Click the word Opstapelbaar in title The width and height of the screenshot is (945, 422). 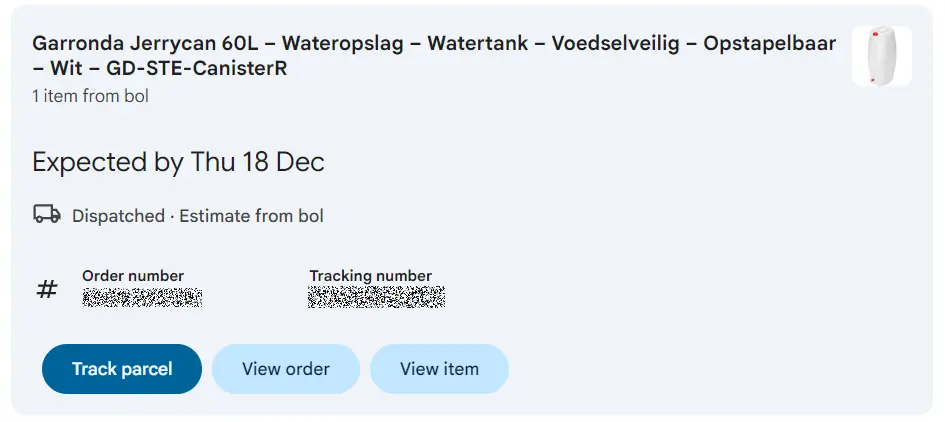770,44
